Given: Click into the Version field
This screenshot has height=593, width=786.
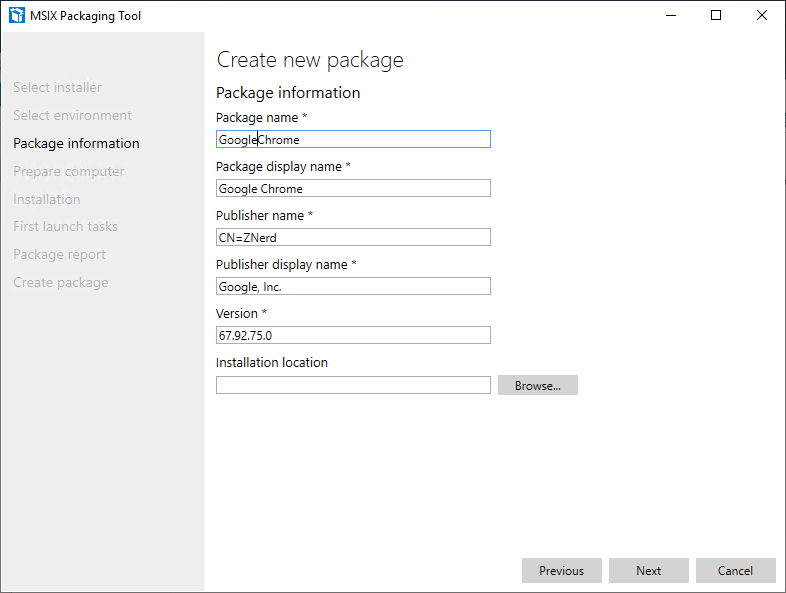Looking at the screenshot, I should point(353,335).
